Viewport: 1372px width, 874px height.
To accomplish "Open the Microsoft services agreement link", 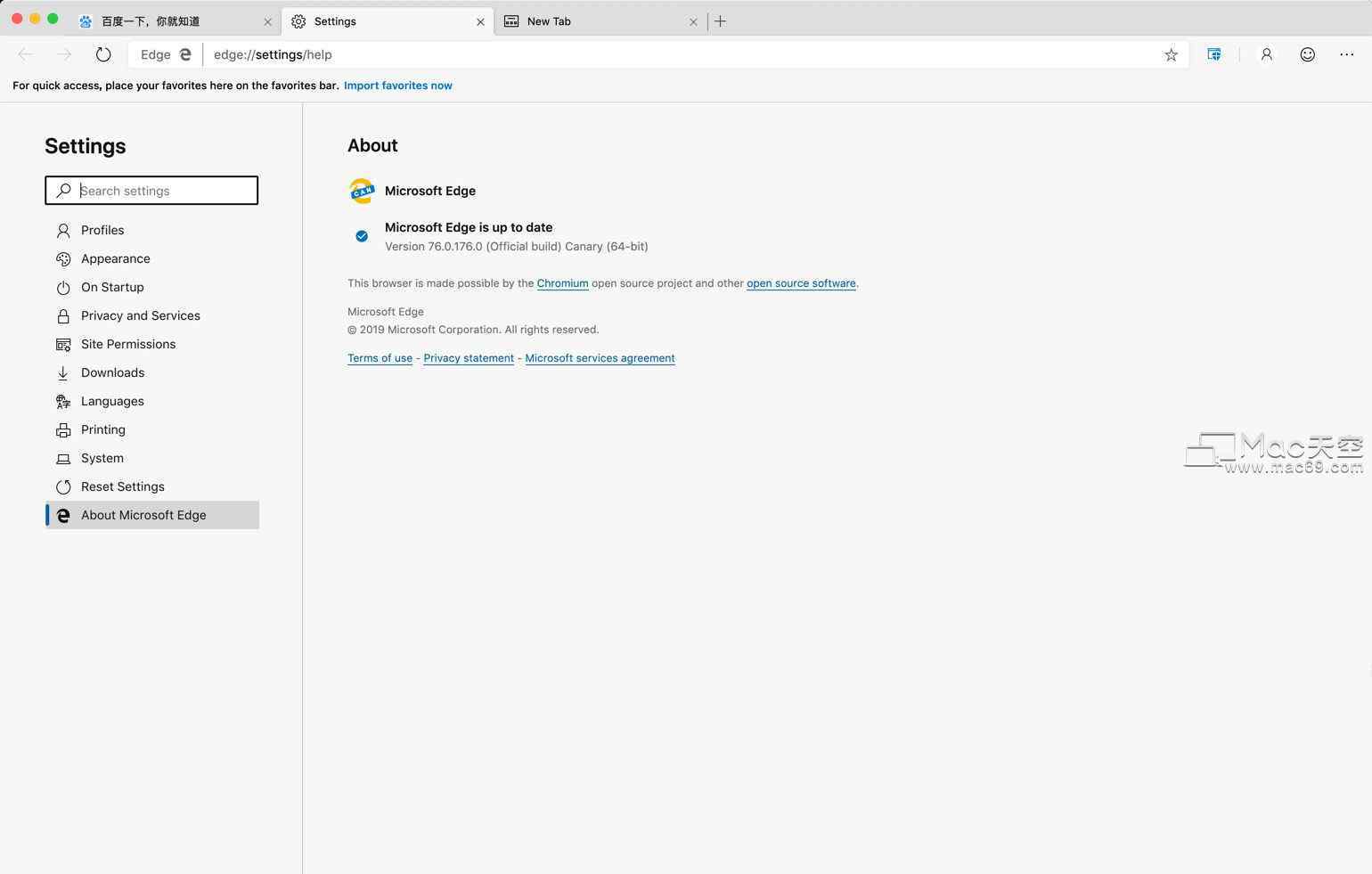I will pyautogui.click(x=600, y=358).
